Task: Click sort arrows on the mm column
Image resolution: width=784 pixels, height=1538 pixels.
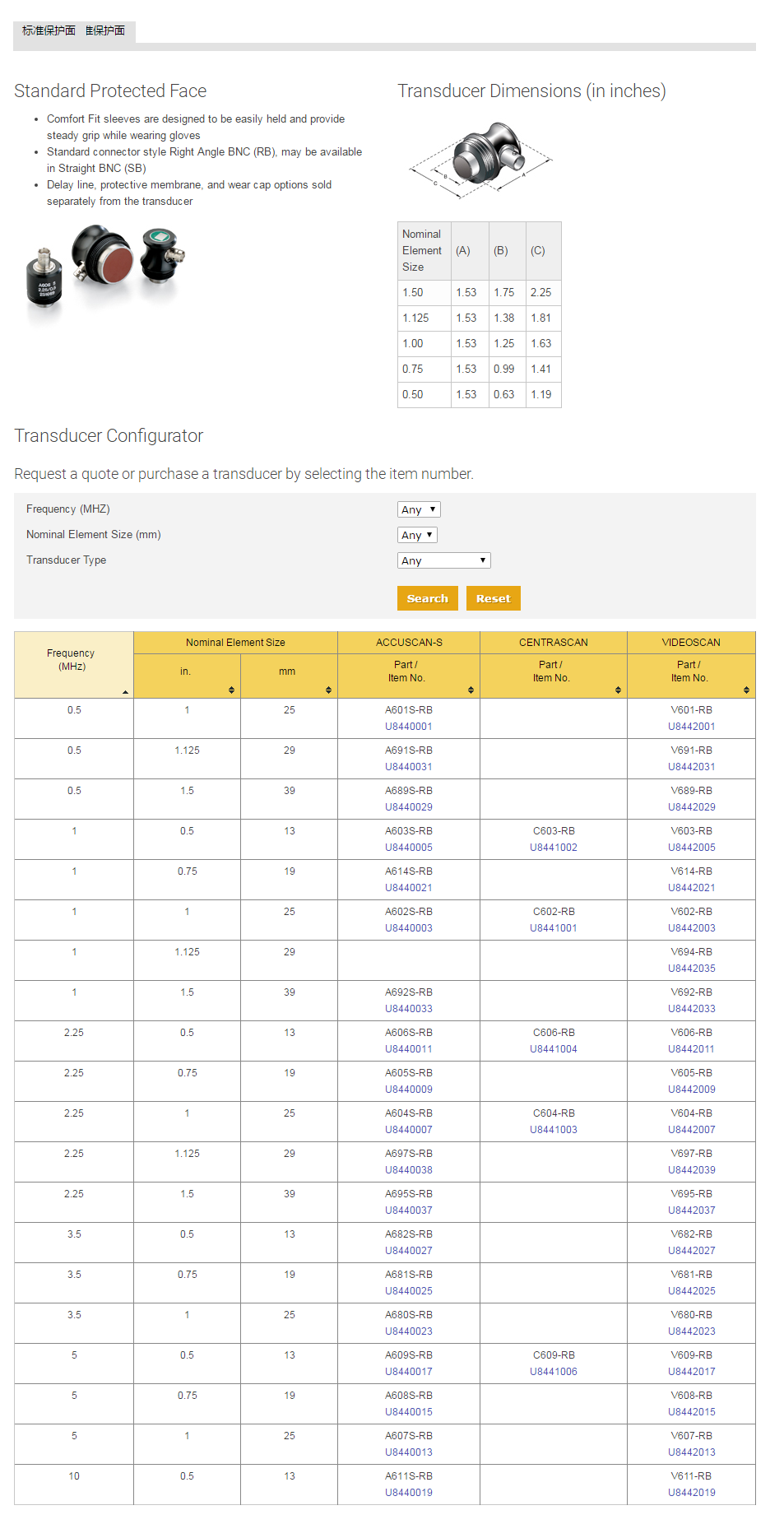Action: coord(328,690)
